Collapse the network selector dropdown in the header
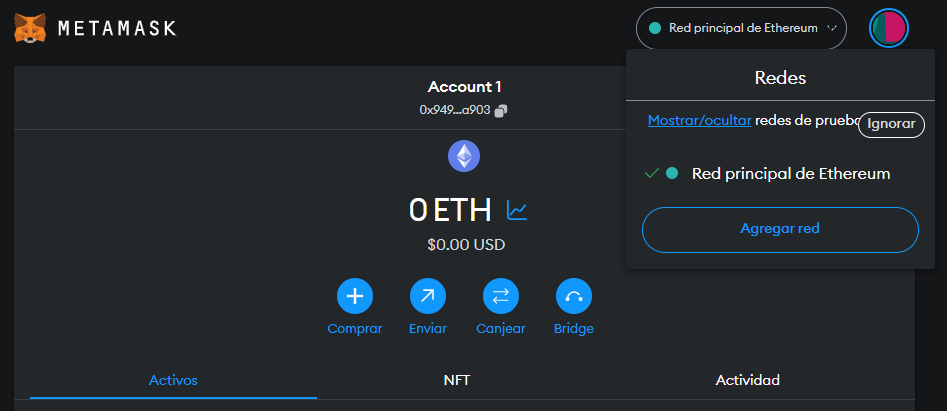947x411 pixels. [741, 28]
